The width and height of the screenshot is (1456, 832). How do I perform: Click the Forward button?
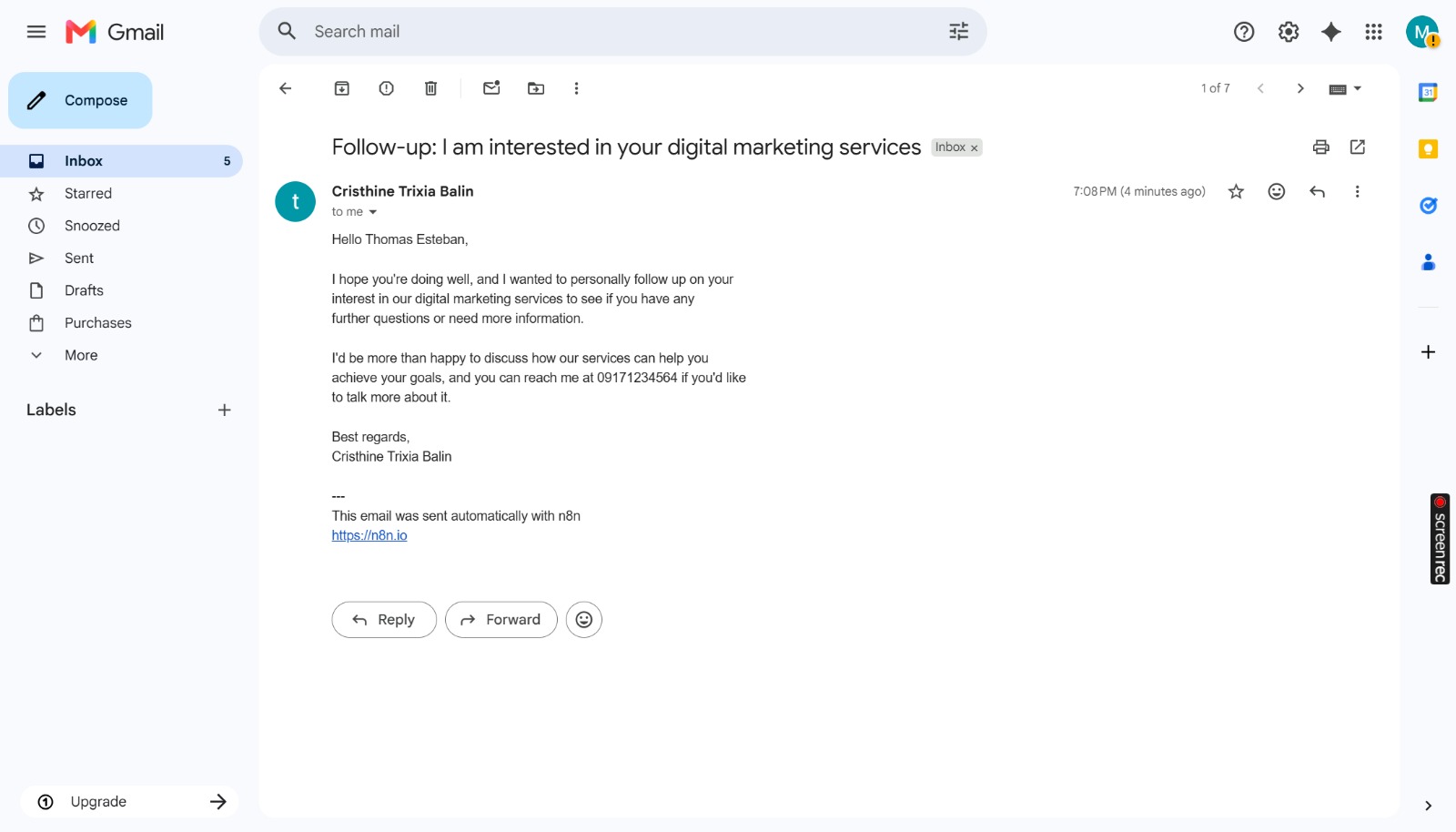pyautogui.click(x=501, y=620)
